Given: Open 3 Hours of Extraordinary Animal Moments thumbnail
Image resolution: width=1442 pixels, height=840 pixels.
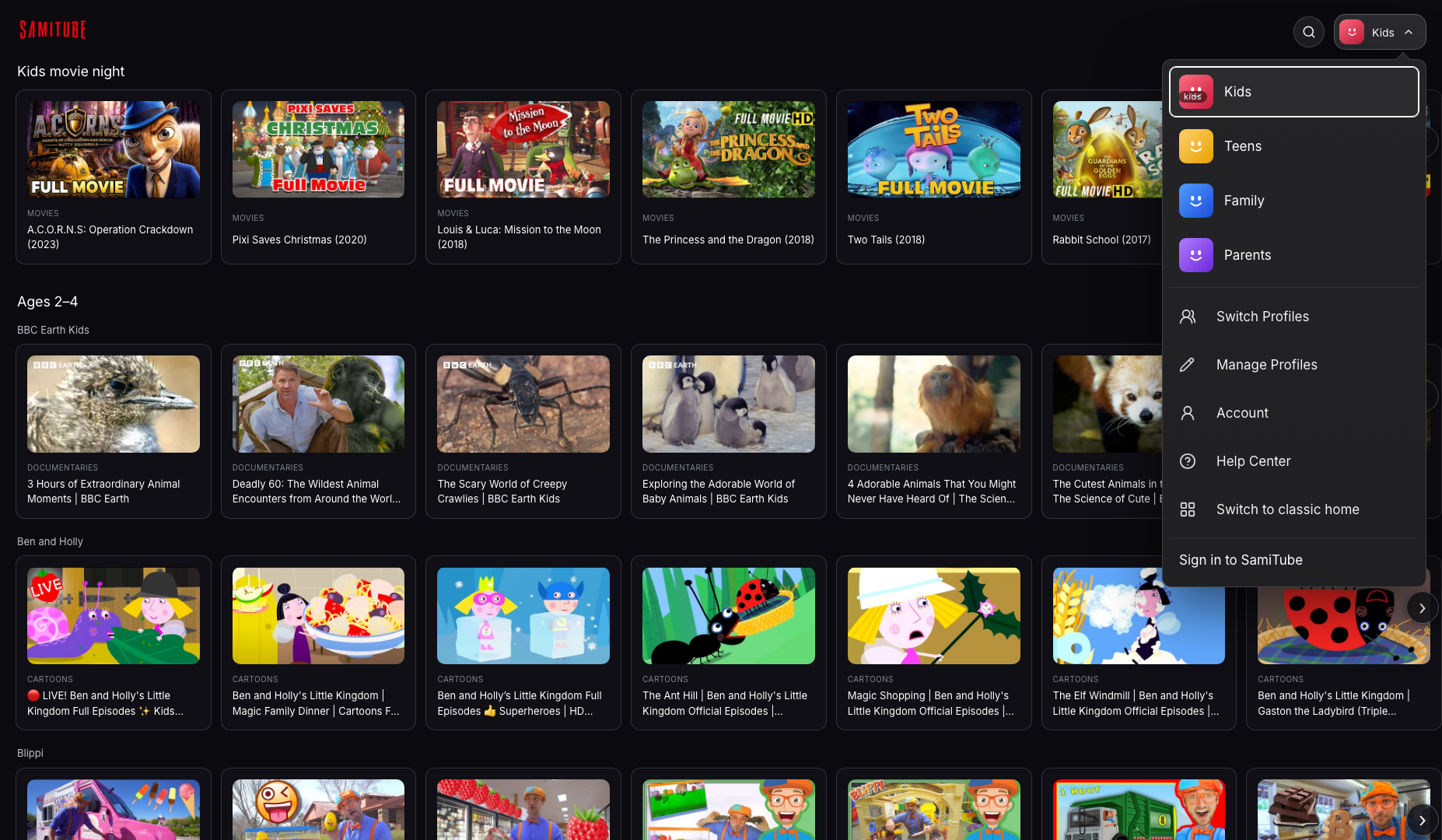Looking at the screenshot, I should pos(114,404).
